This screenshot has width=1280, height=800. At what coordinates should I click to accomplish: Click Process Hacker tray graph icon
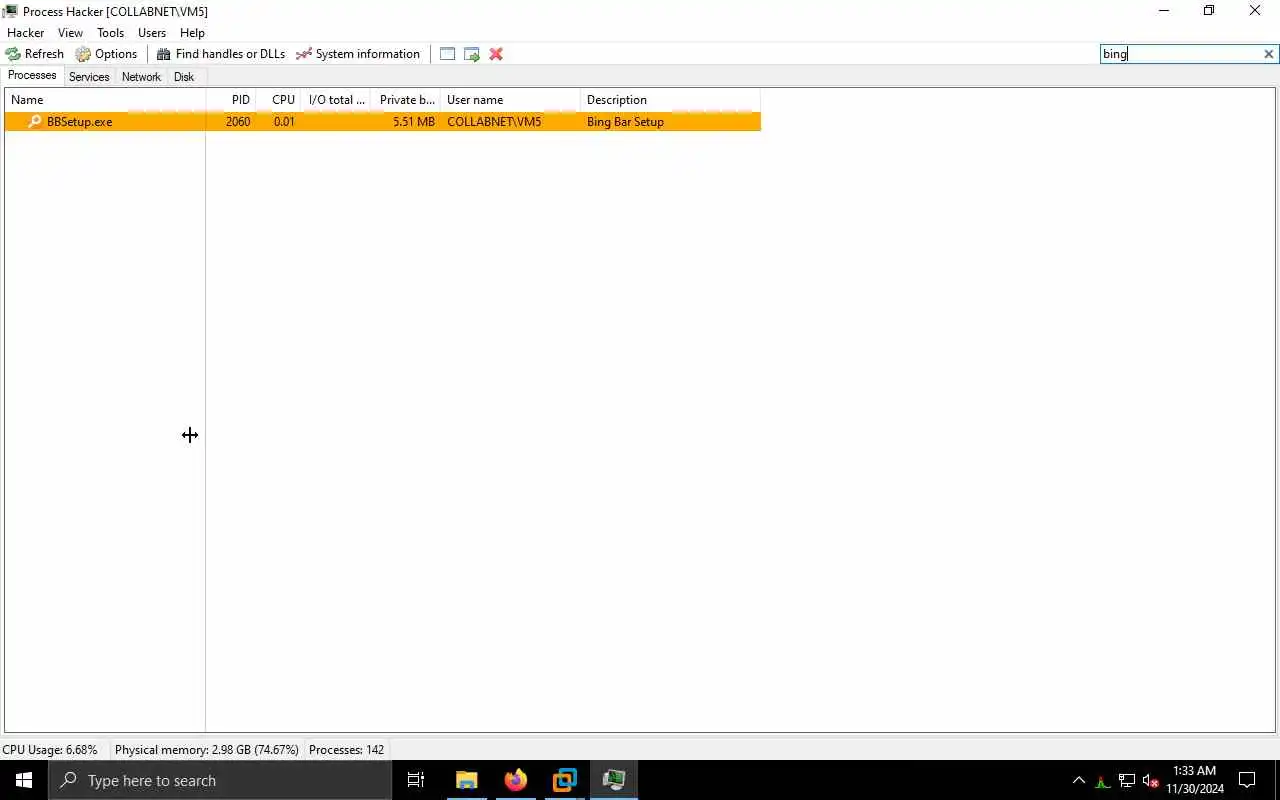pos(1102,781)
